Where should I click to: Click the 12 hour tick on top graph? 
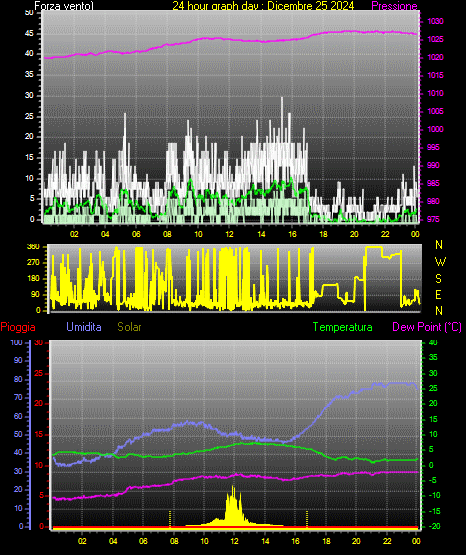click(x=229, y=234)
